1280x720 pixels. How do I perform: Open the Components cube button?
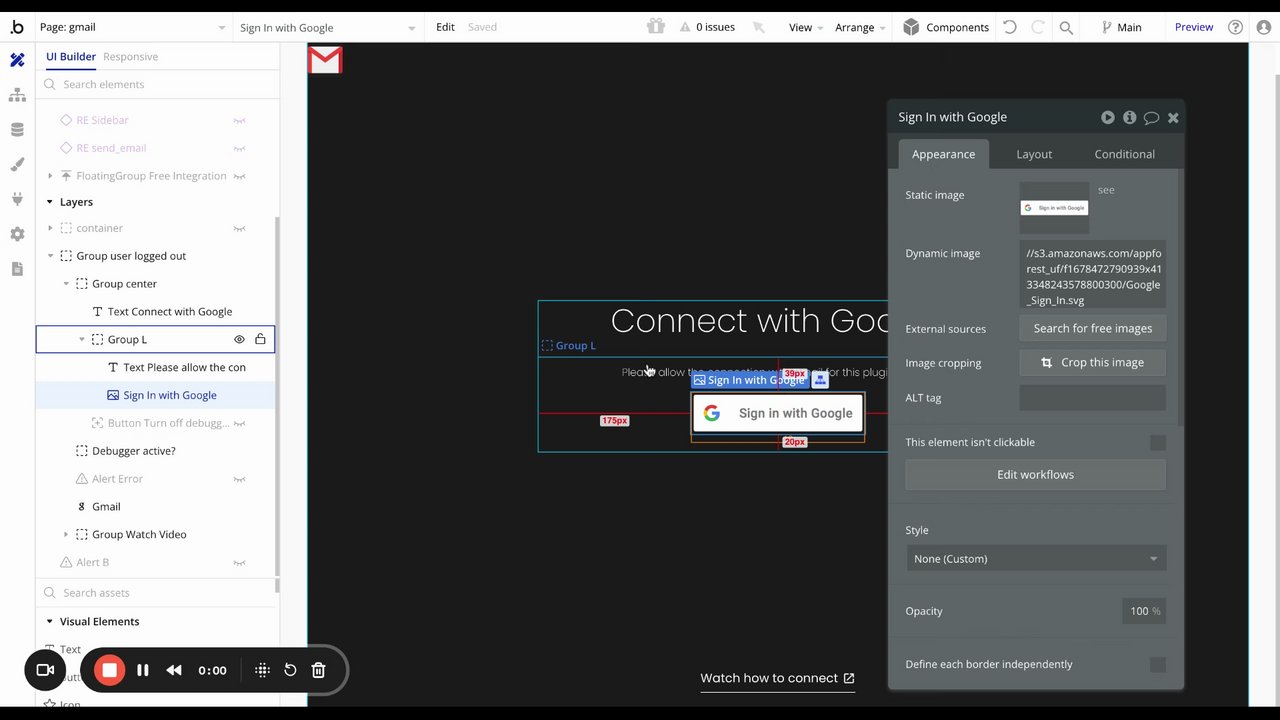click(945, 27)
